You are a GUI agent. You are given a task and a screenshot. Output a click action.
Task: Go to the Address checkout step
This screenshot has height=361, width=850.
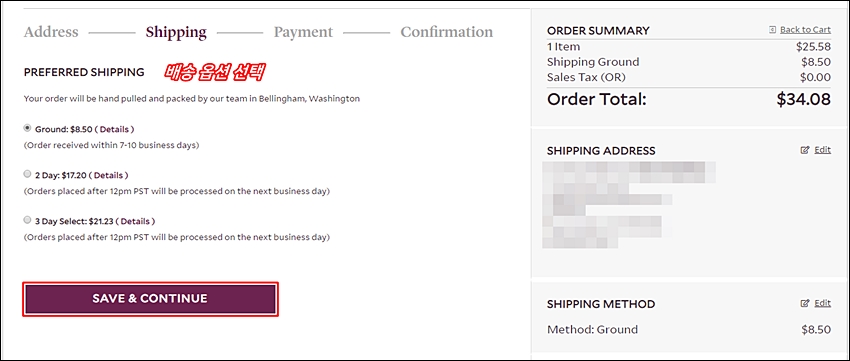(x=51, y=32)
